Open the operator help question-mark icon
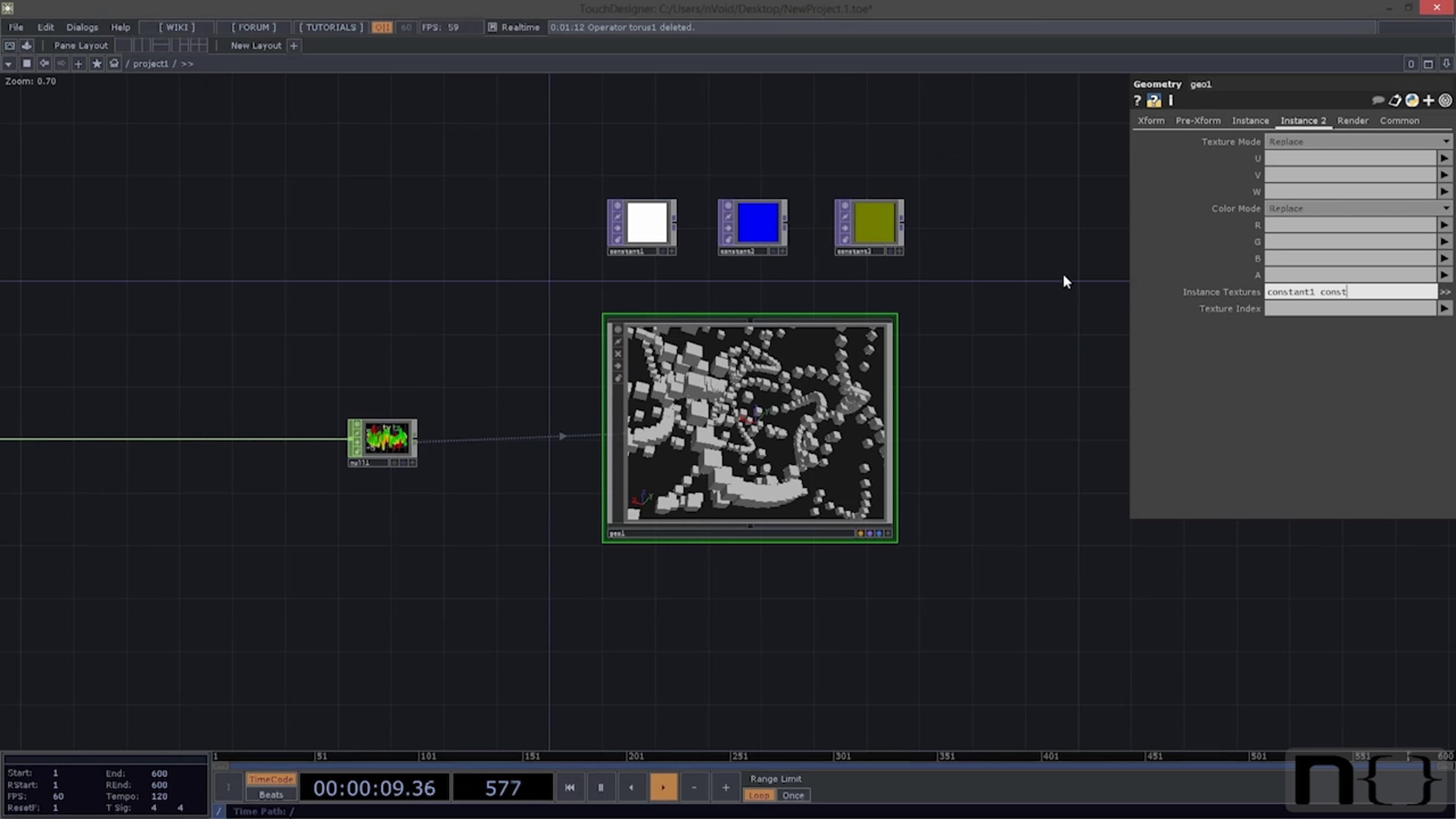 [1137, 101]
